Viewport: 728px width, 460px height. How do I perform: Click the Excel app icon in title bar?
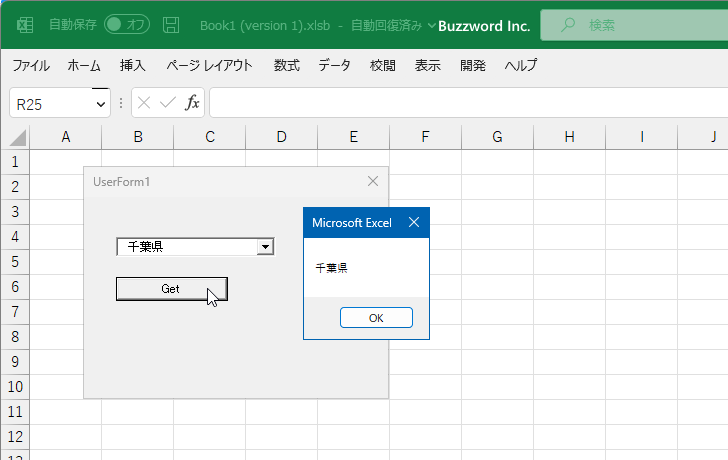coord(25,25)
